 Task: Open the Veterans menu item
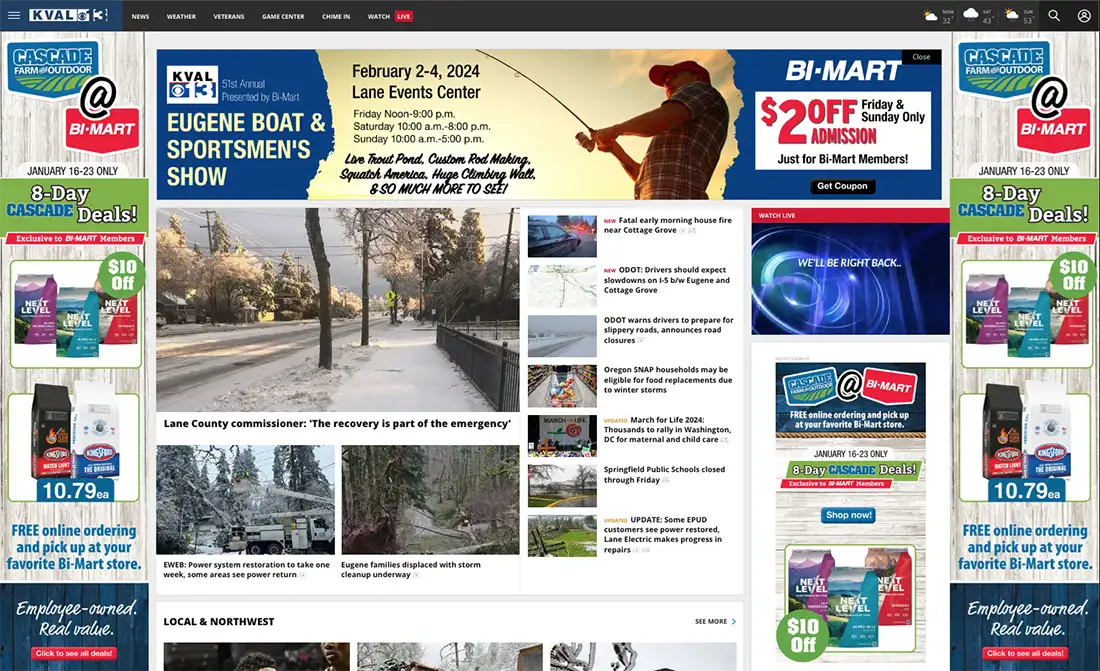click(229, 16)
